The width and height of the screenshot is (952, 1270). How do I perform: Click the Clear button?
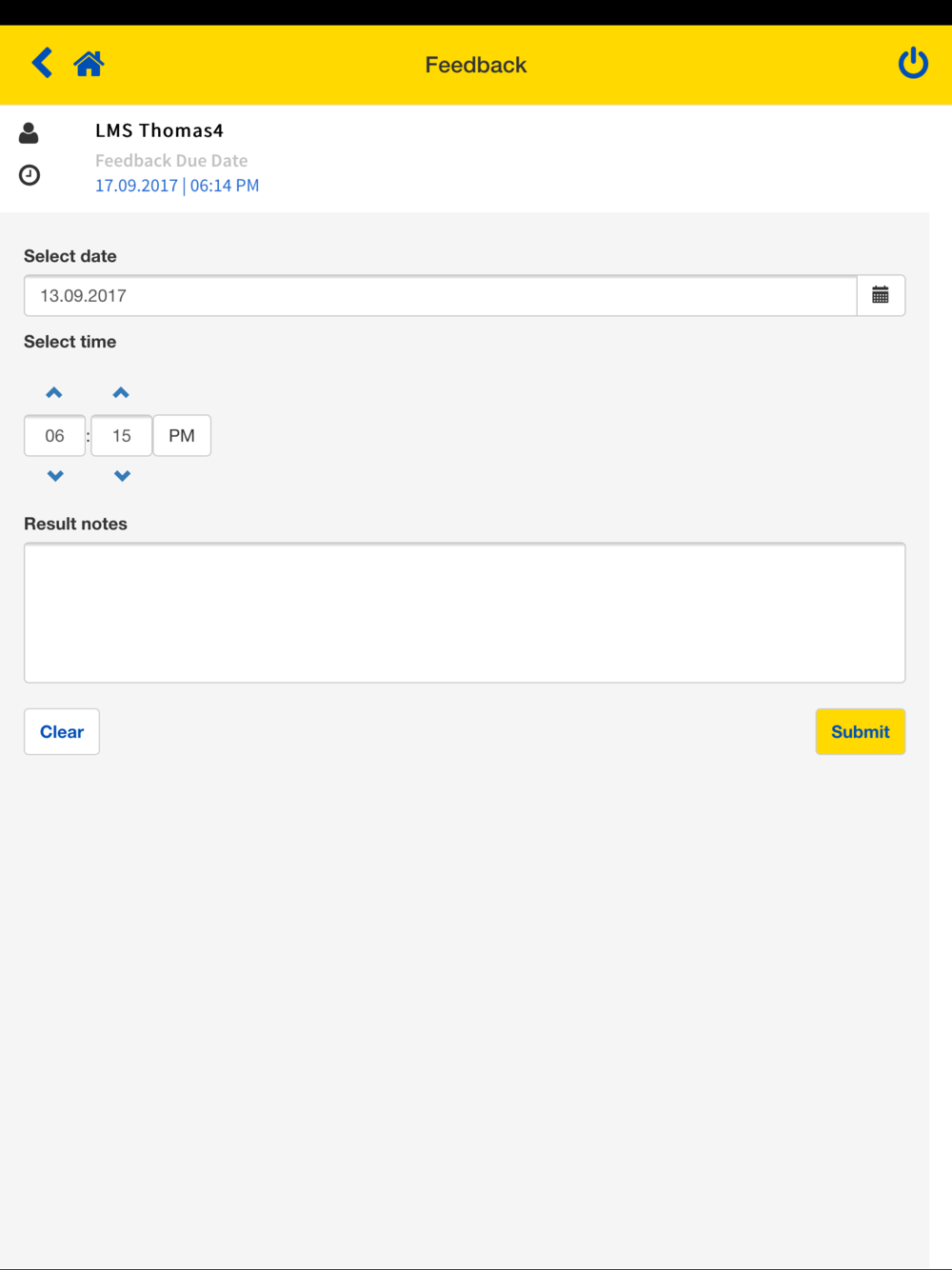tap(62, 732)
